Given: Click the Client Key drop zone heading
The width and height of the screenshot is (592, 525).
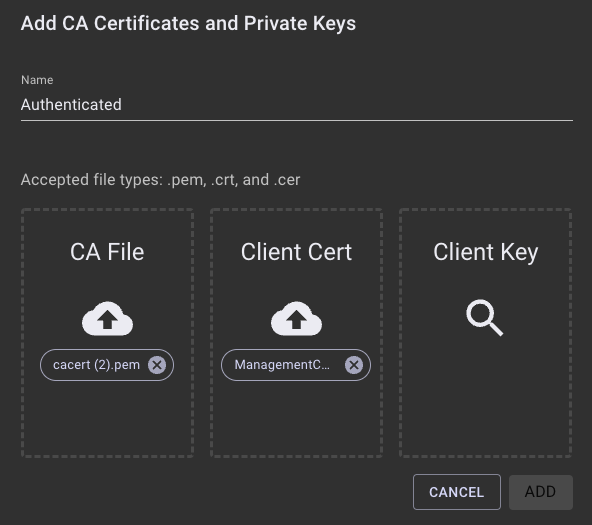Looking at the screenshot, I should (486, 252).
